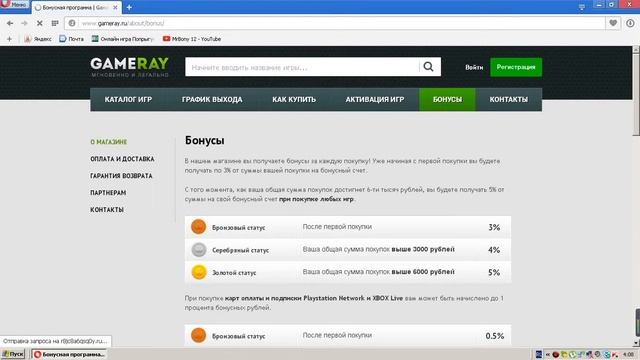Viewport: 640px width, 360px height.
Task: Click the gold status medal icon
Action: click(199, 272)
